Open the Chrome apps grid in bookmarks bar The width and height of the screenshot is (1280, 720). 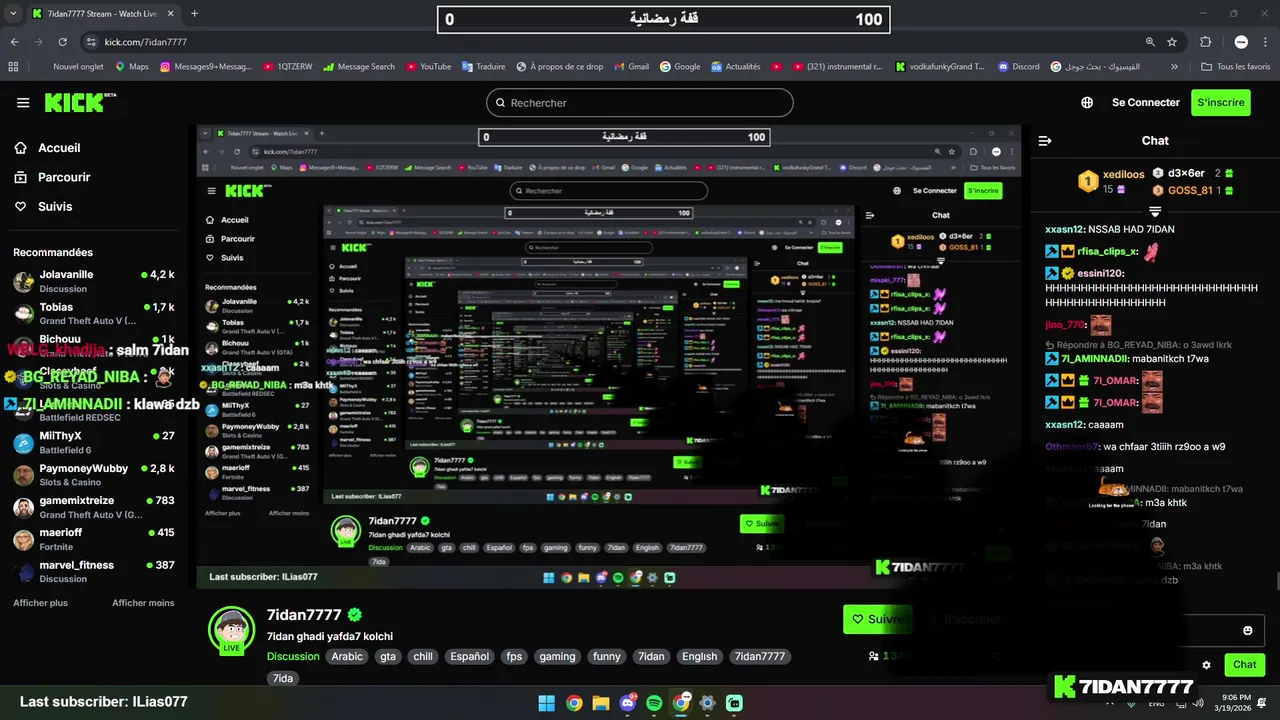(13, 67)
